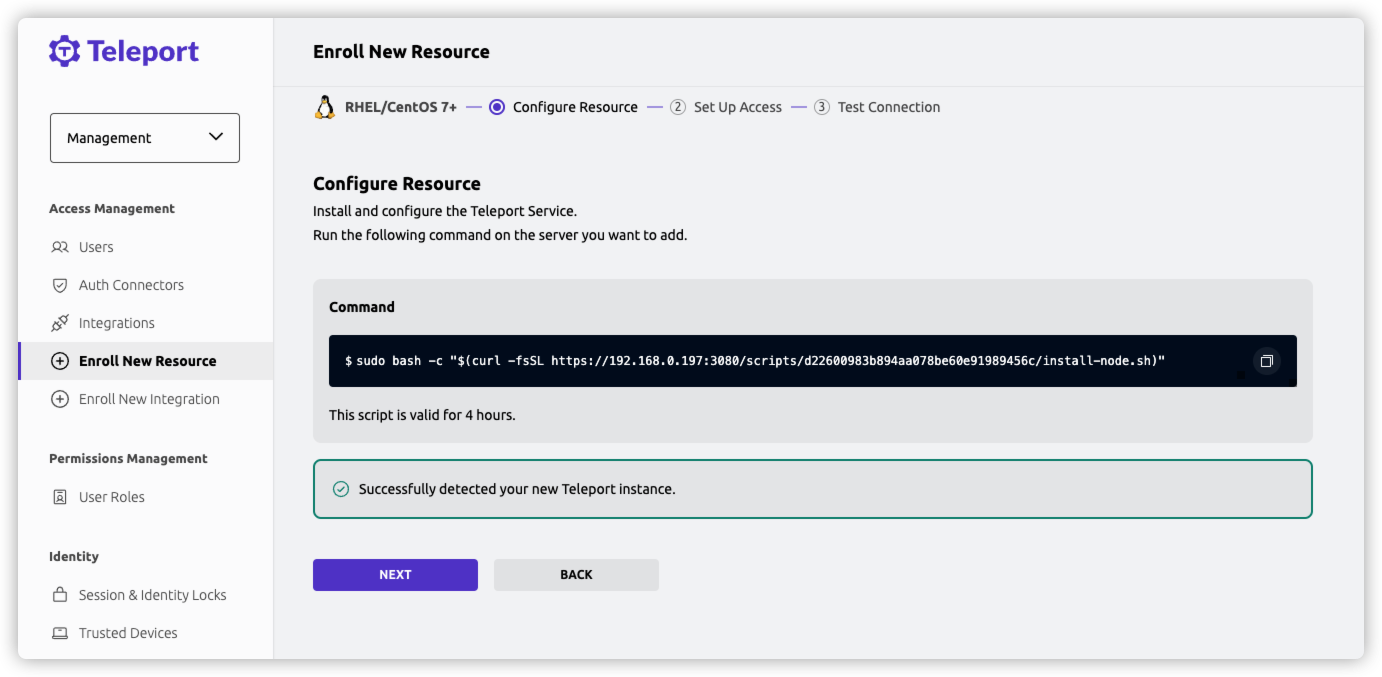The width and height of the screenshot is (1382, 677).
Task: Select step 3 Test Connection
Action: [877, 107]
